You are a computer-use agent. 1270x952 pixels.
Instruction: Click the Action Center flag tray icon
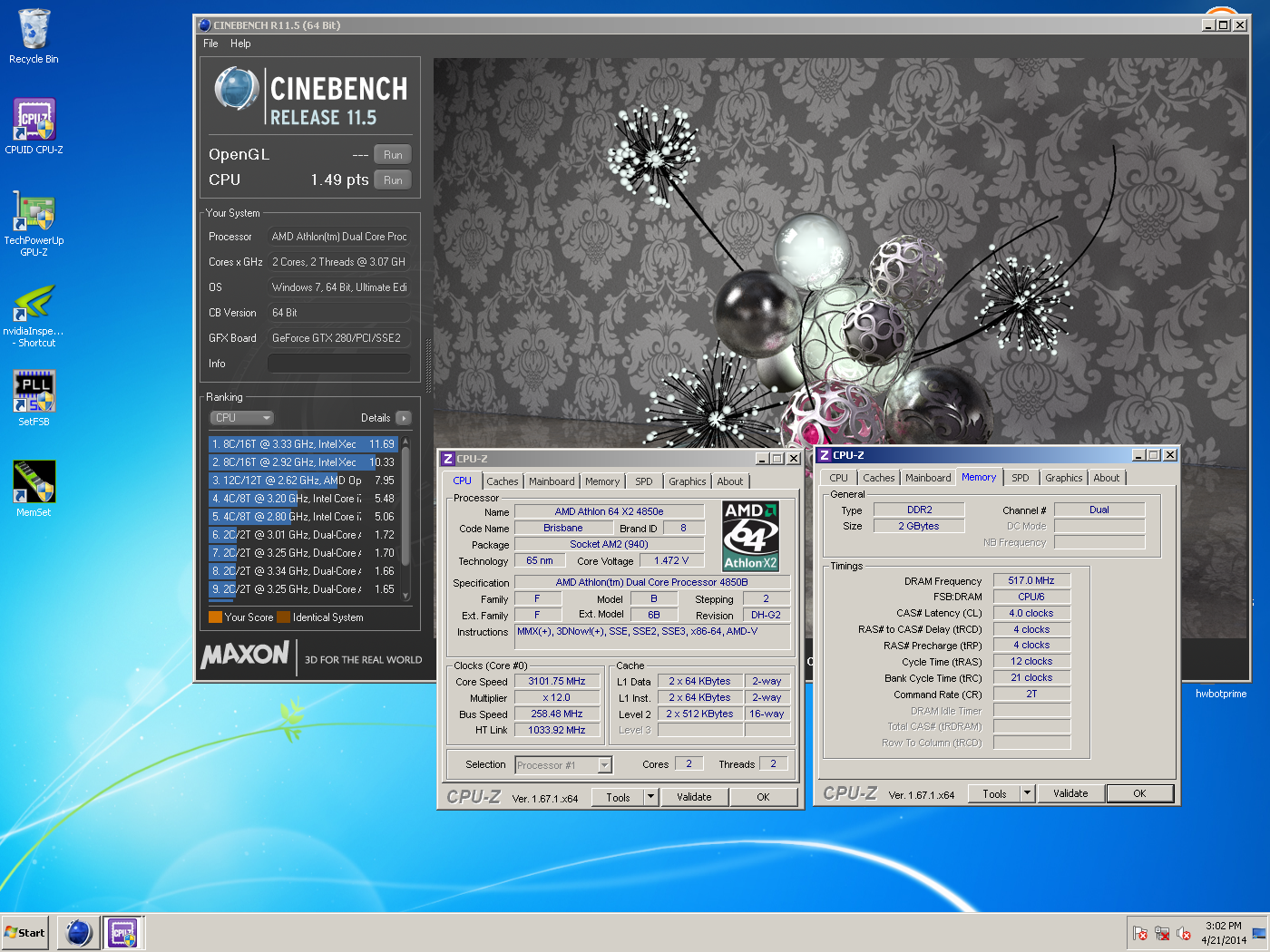tap(1140, 933)
